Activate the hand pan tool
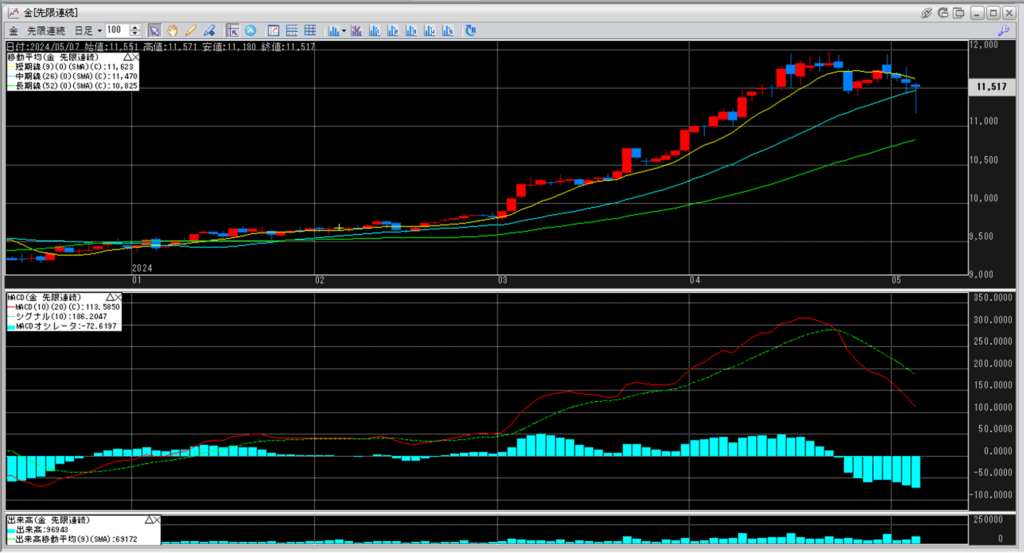The height and width of the screenshot is (553, 1024). pos(173,30)
